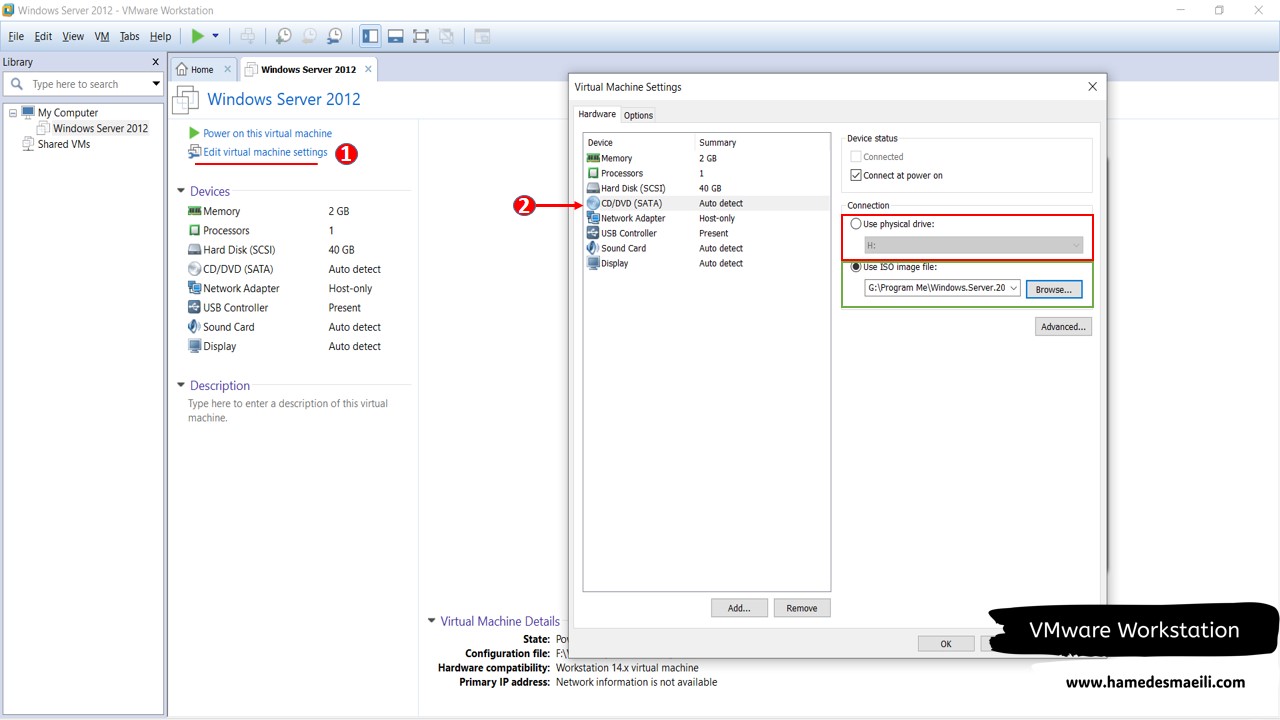Select USB Controller icon in settings list
Image resolution: width=1280 pixels, height=720 pixels.
click(x=593, y=233)
